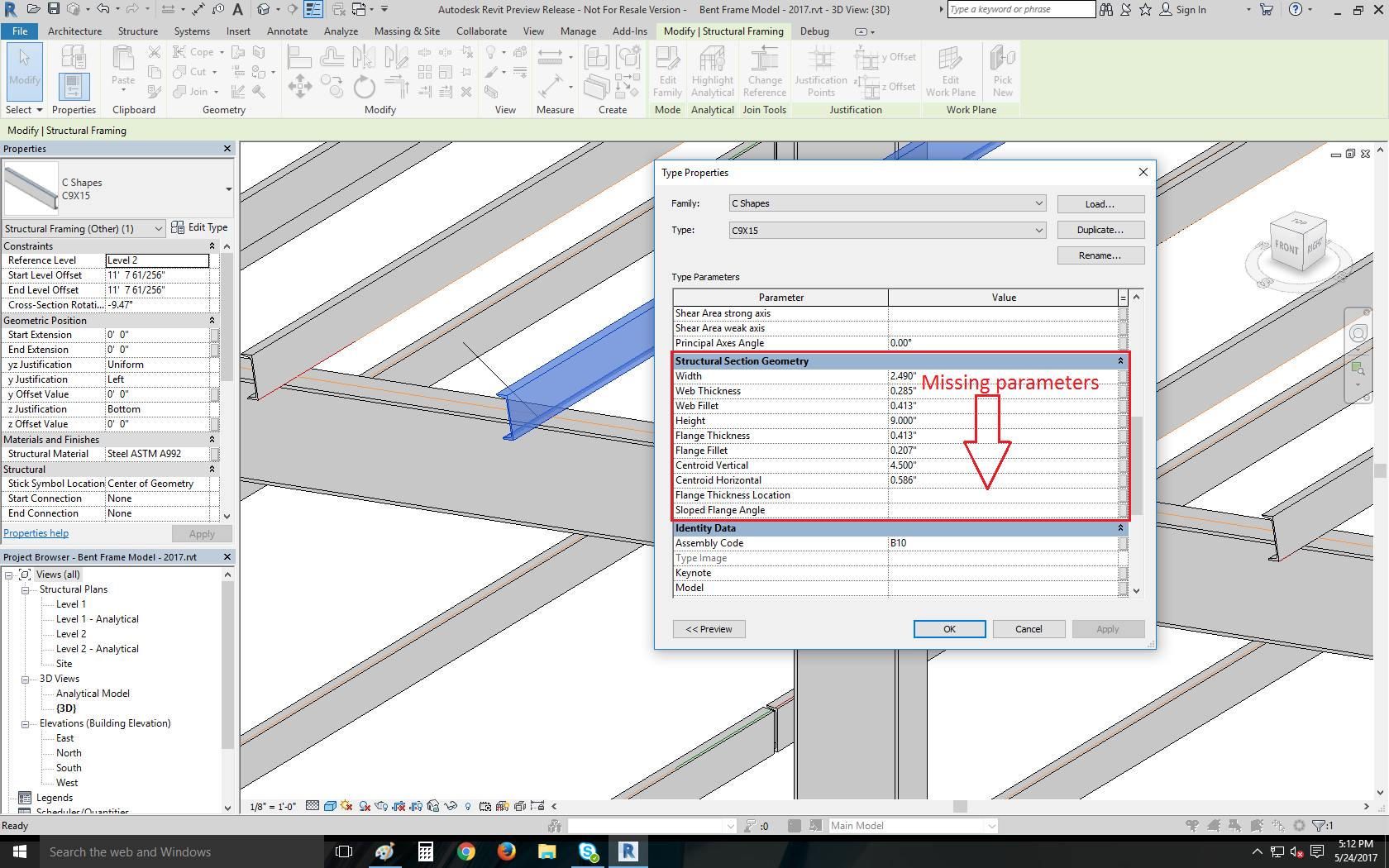Click the keyword search field in title bar
The width and height of the screenshot is (1389, 868).
click(1021, 9)
